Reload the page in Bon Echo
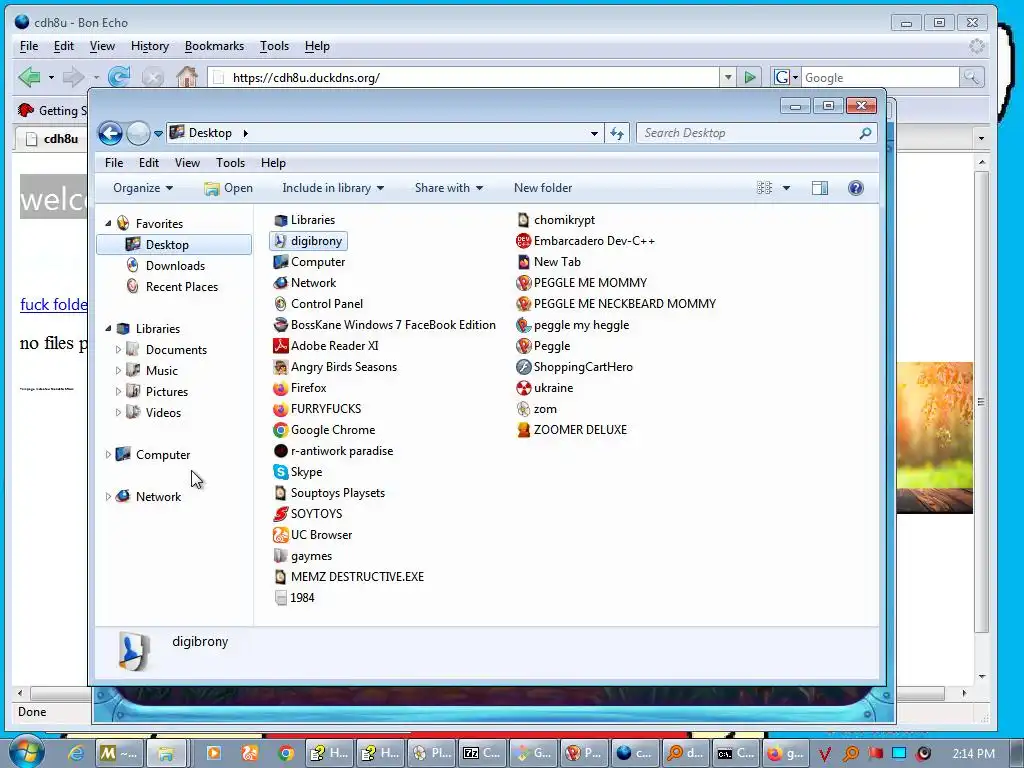The width and height of the screenshot is (1024, 768). 119,77
